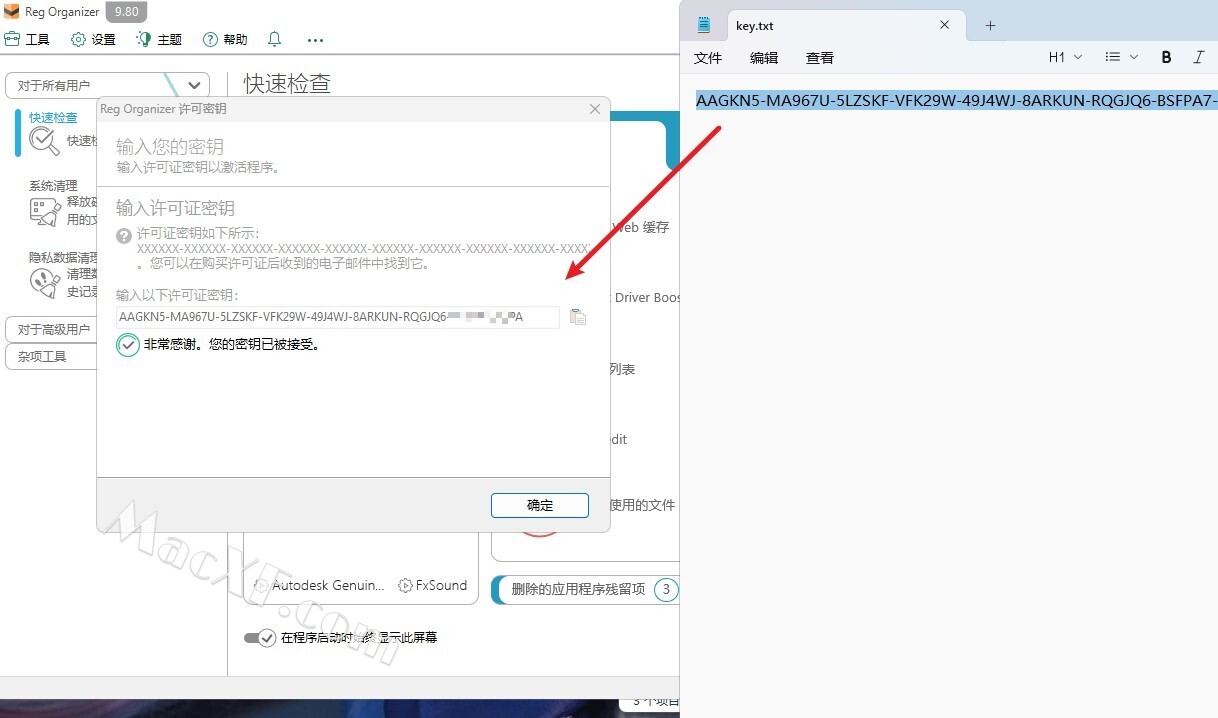Click the Notepad document icon

coord(704,26)
